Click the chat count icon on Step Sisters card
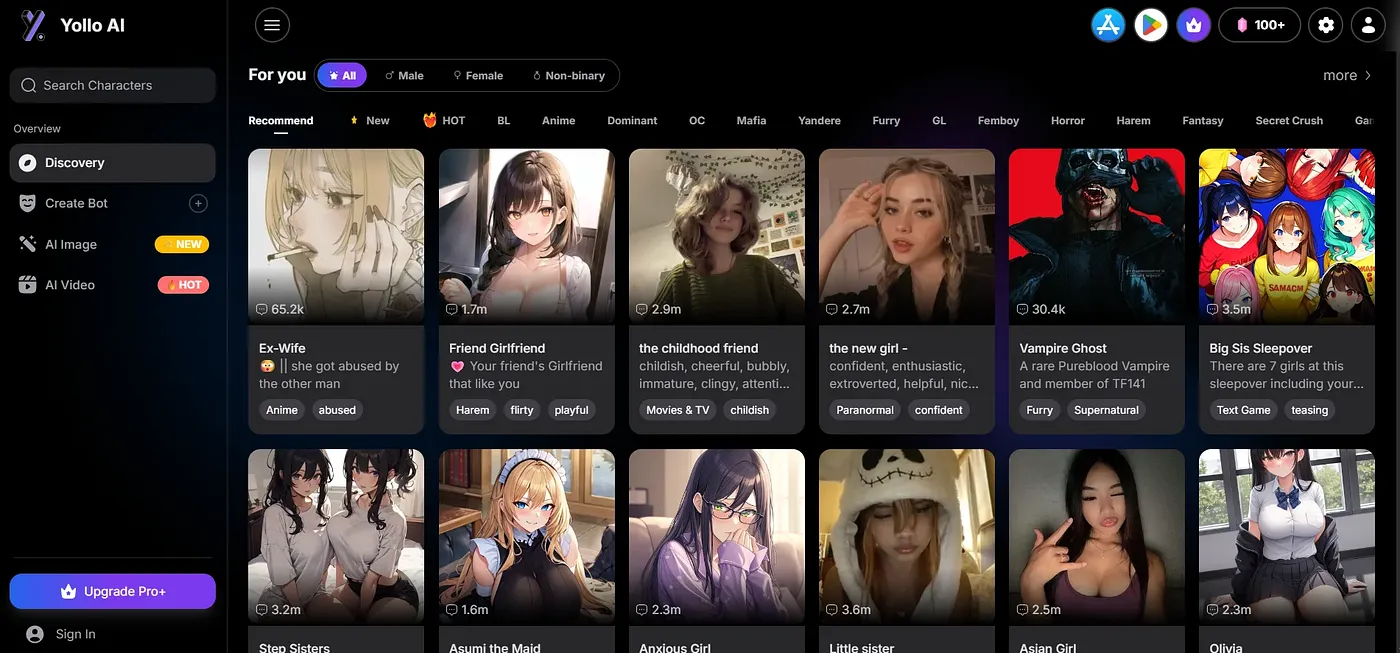This screenshot has width=1400, height=653. tap(261, 609)
